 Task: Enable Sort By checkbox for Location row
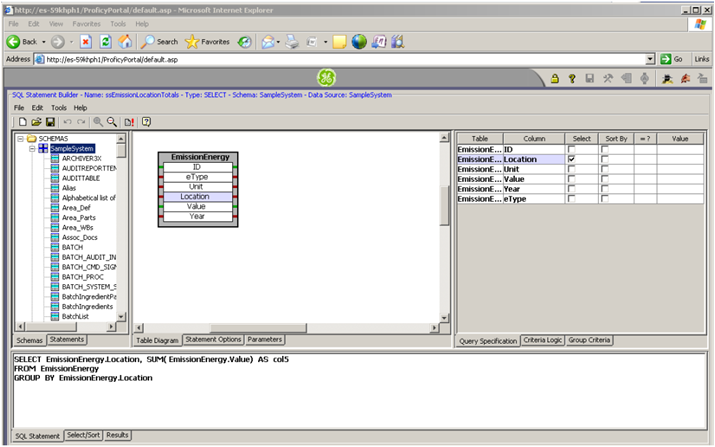pyautogui.click(x=605, y=159)
